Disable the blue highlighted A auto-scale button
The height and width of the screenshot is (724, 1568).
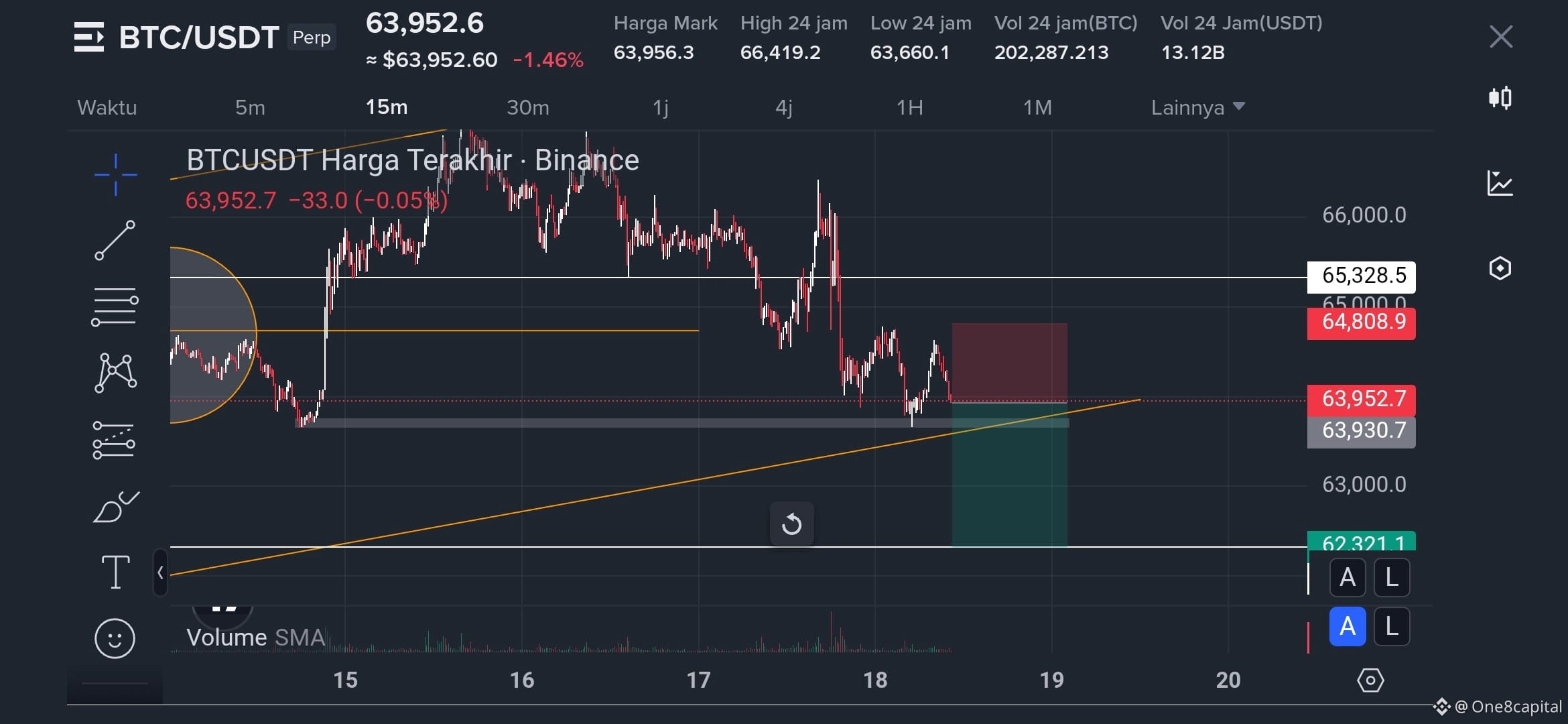click(x=1348, y=627)
